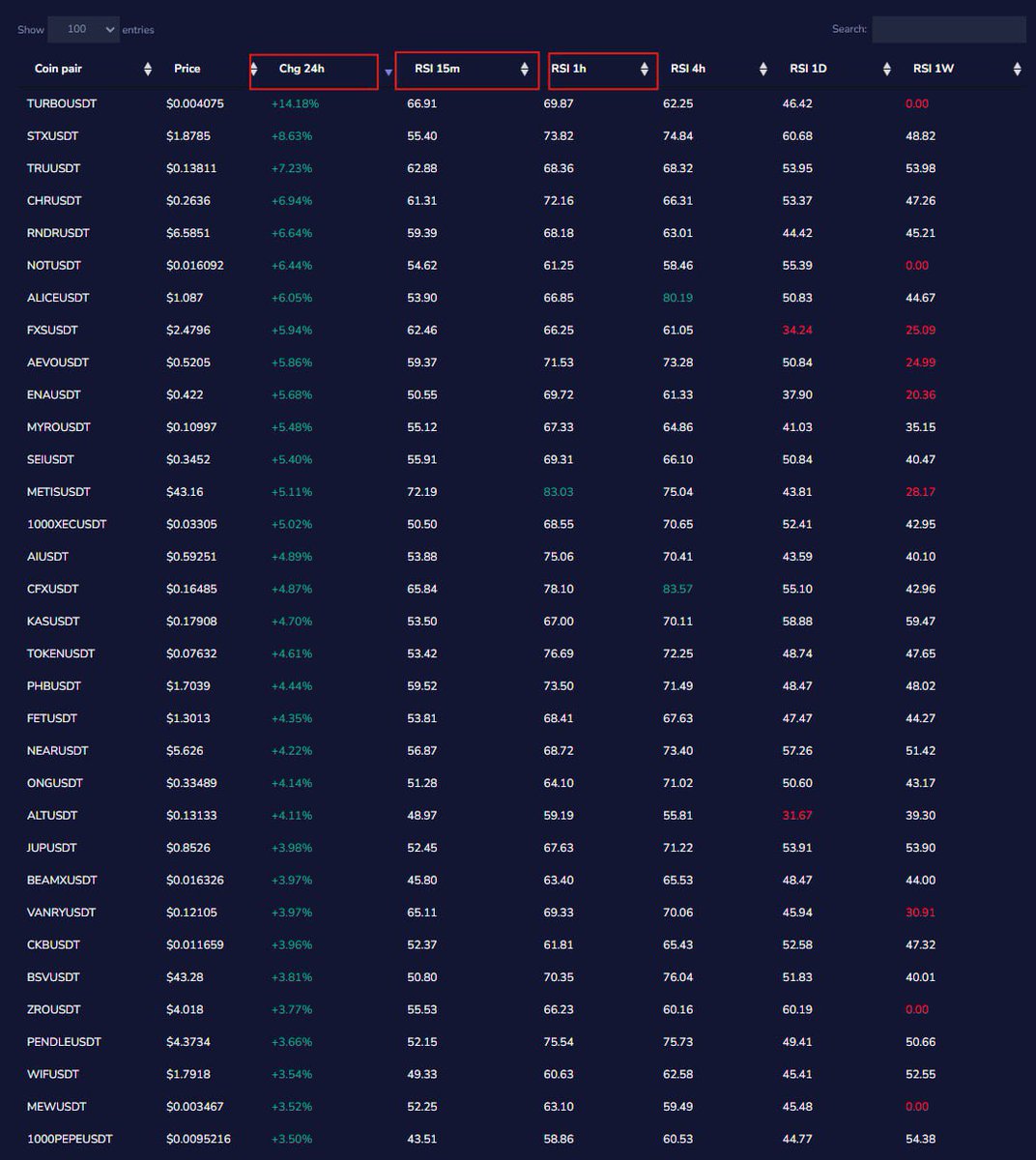Click the $43.16 METISUSDT price

185,492
